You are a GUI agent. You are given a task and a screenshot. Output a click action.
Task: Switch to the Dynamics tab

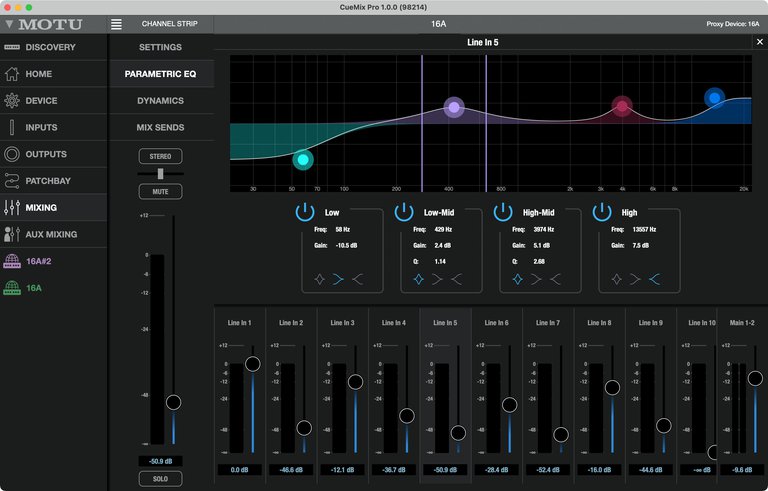[x=160, y=101]
